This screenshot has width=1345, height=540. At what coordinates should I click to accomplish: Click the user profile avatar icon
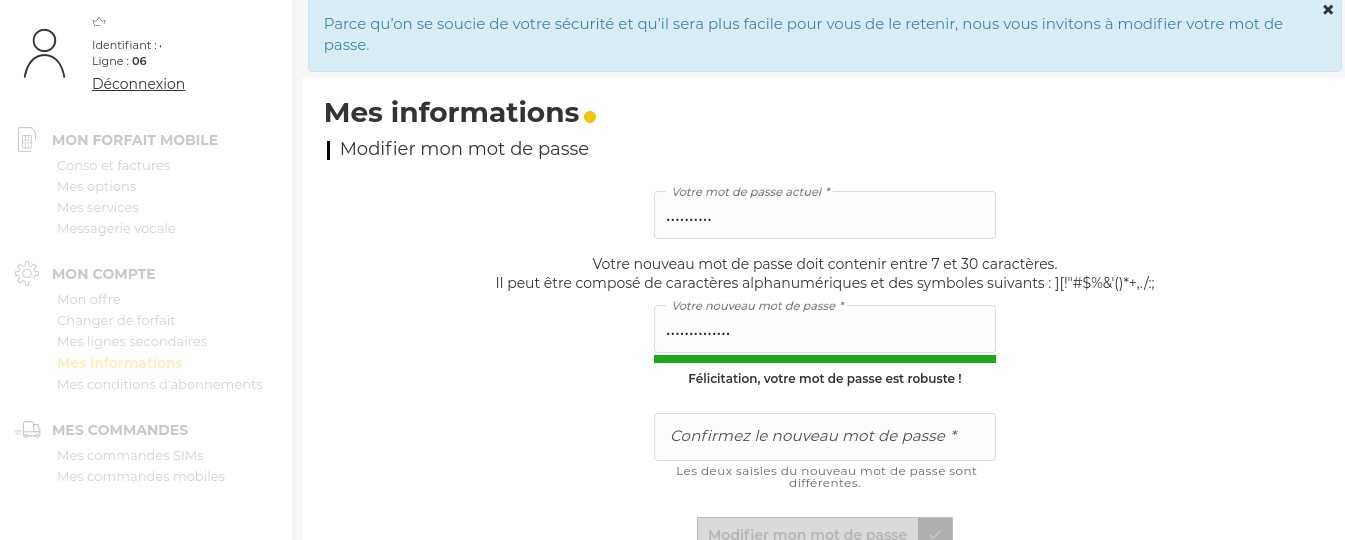[x=44, y=54]
